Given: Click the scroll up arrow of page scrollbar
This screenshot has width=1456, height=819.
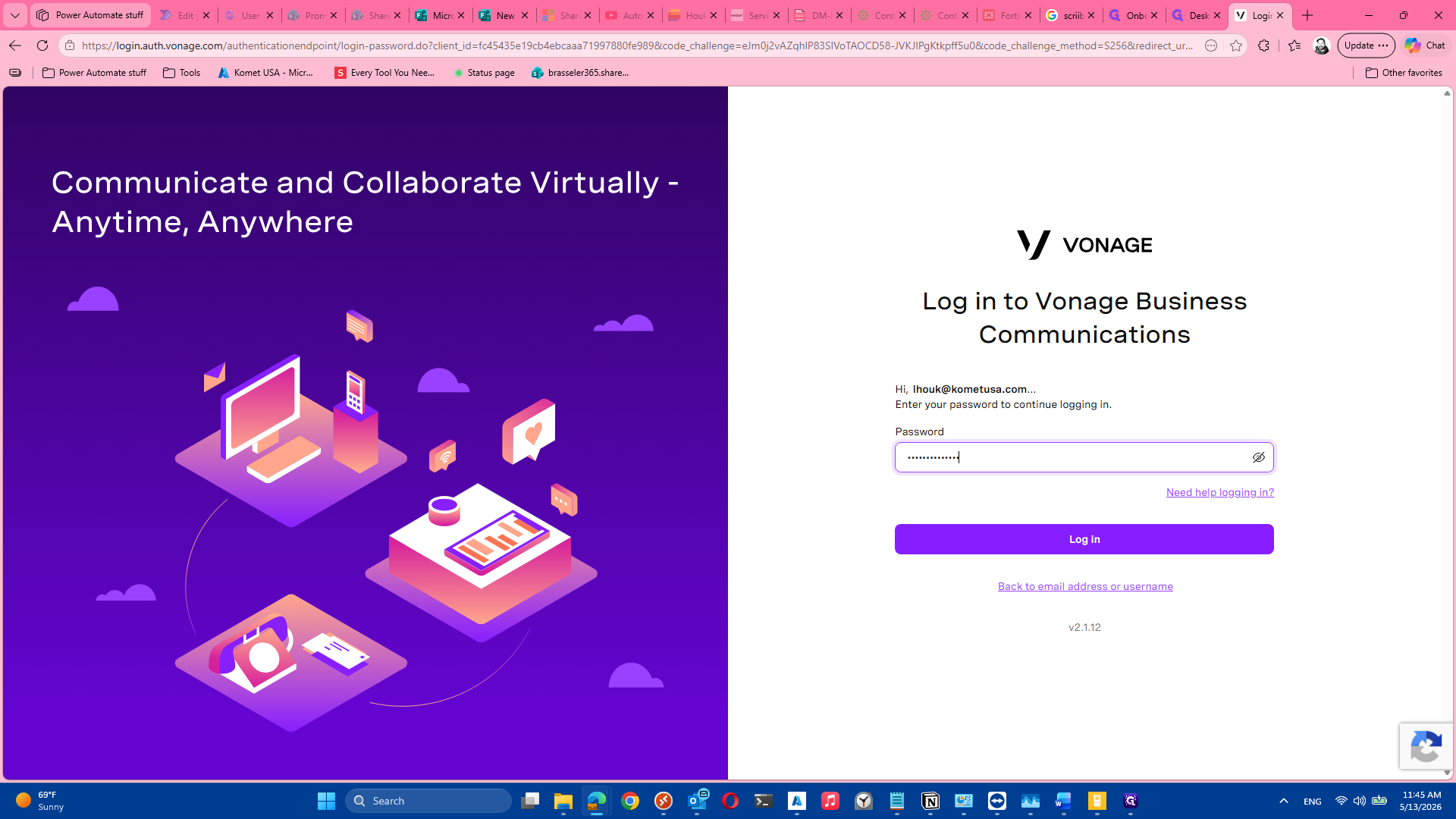Looking at the screenshot, I should click(1447, 93).
